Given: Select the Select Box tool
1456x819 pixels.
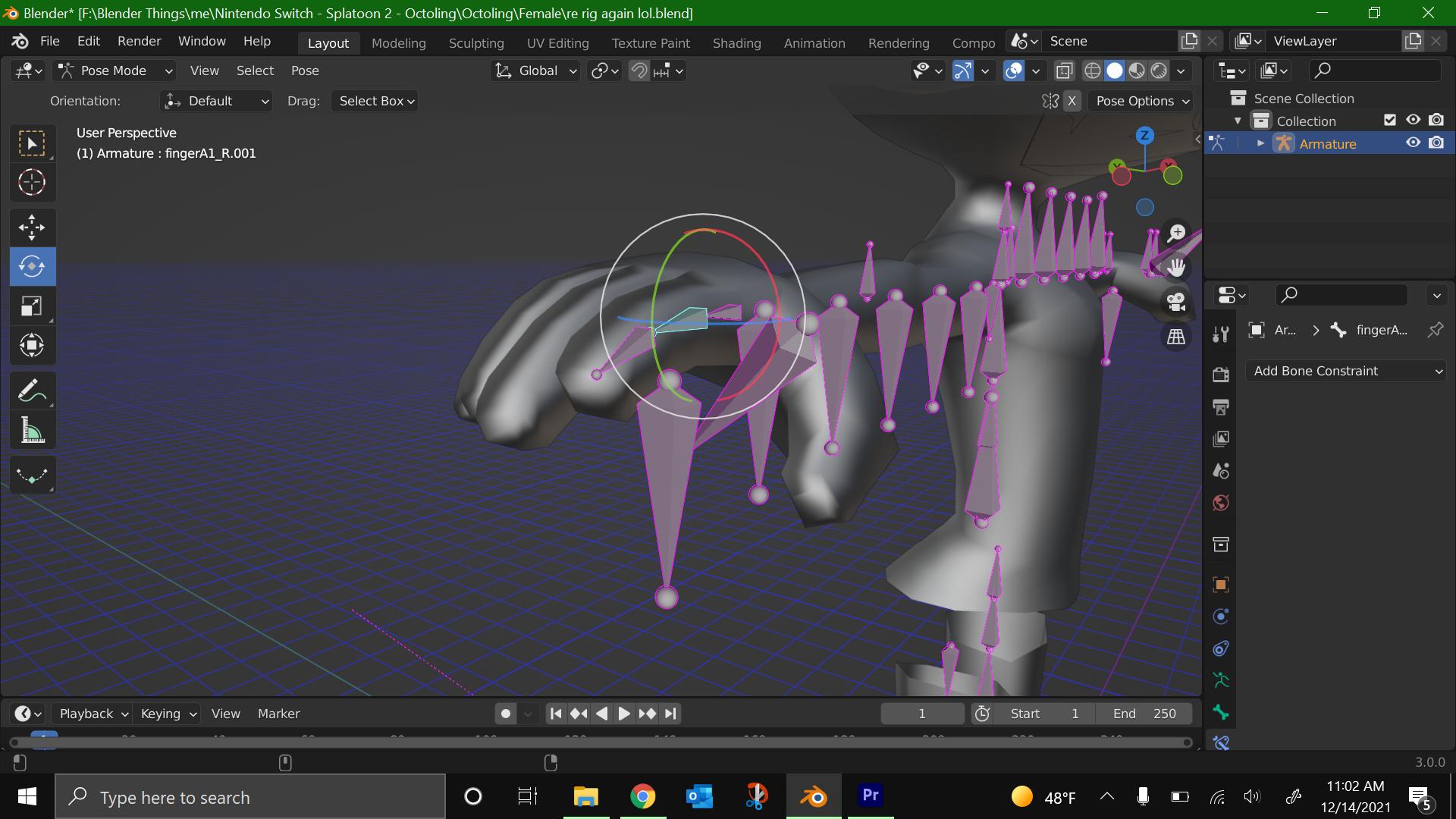Looking at the screenshot, I should pos(32,143).
